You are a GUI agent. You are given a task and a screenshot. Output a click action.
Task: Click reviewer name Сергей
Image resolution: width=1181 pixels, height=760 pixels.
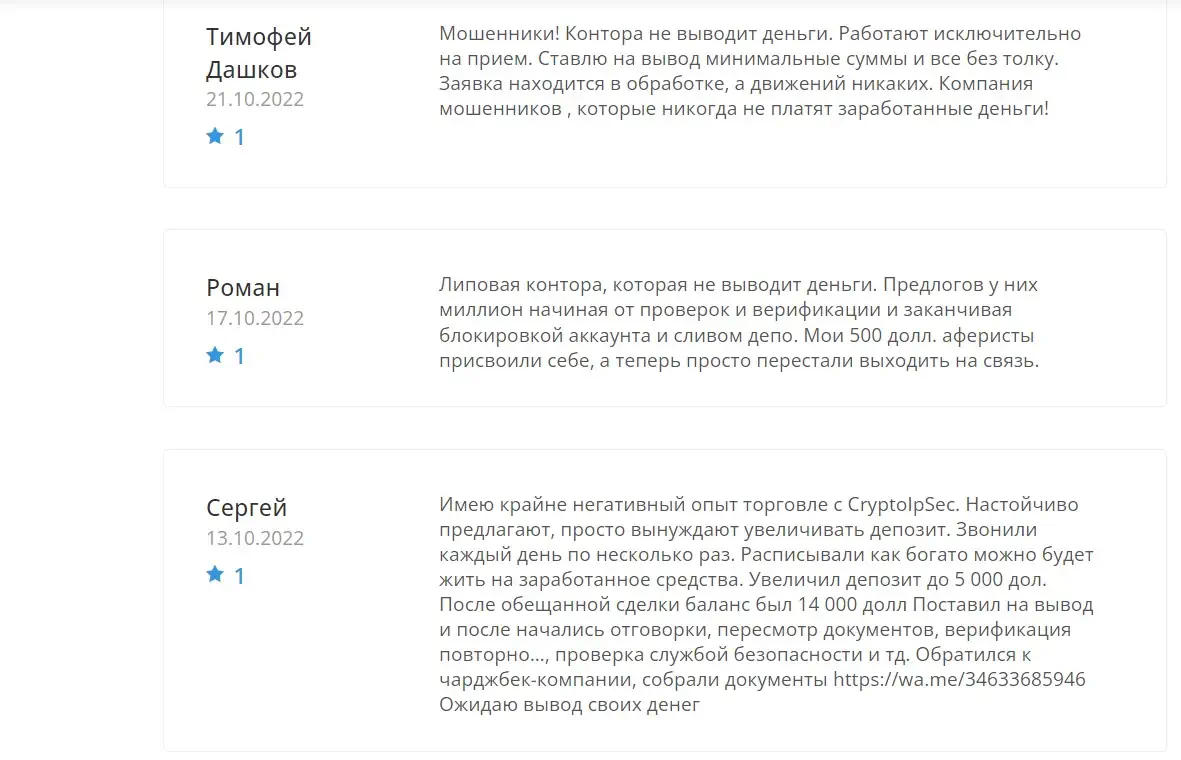(246, 508)
